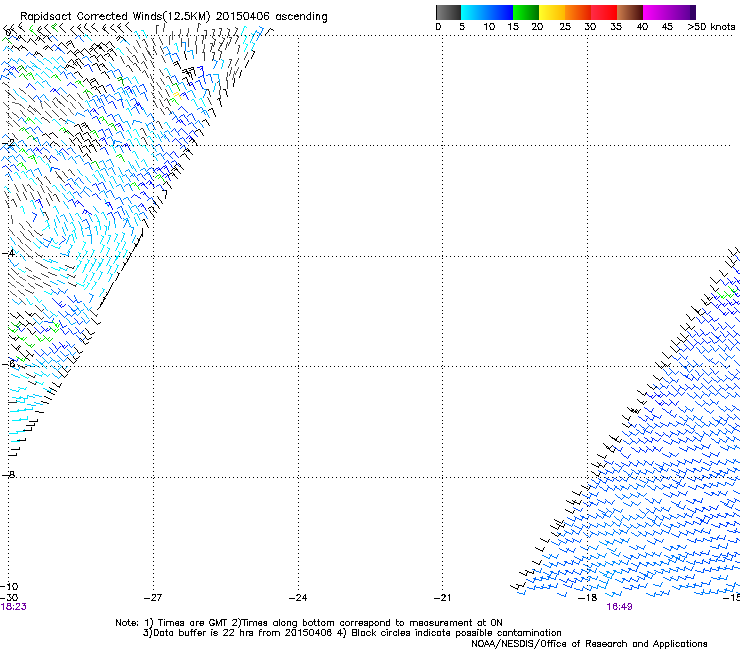Click the '>50 knots' legend label
The width and height of the screenshot is (740, 650).
pos(711,27)
